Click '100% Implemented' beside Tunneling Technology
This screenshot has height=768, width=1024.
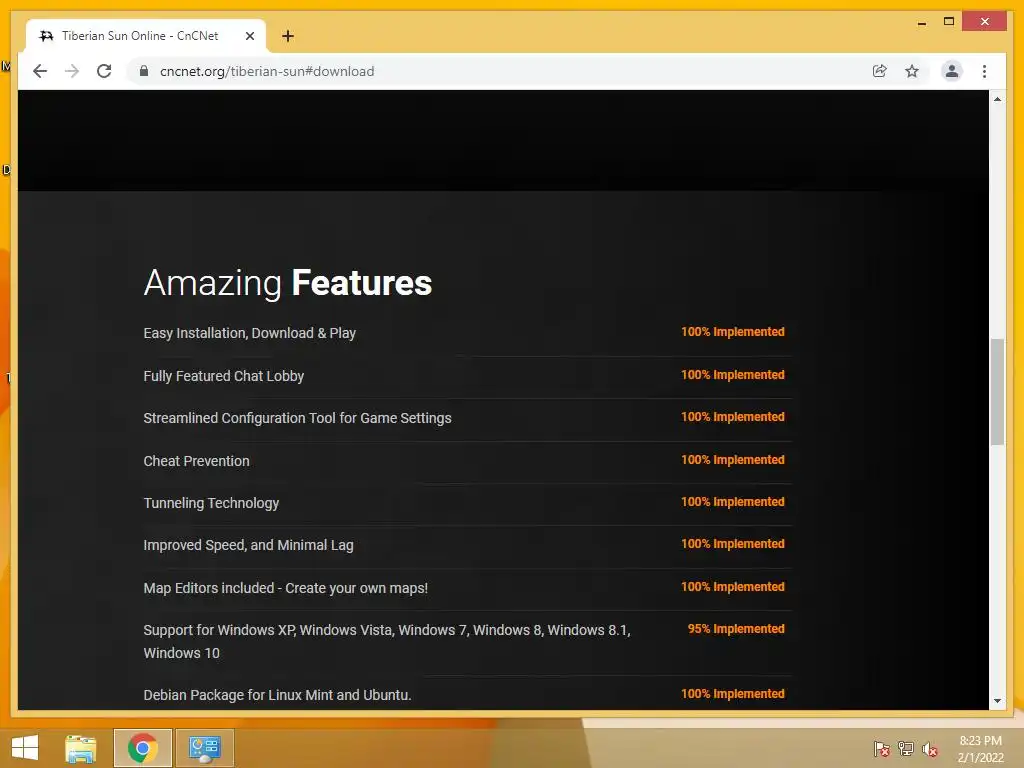coord(733,502)
